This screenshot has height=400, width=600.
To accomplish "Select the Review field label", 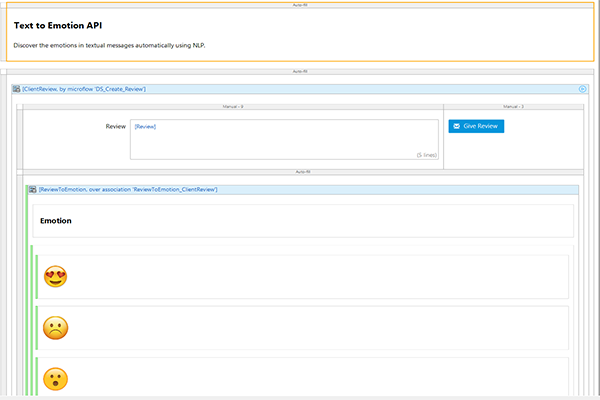I will pos(115,127).
